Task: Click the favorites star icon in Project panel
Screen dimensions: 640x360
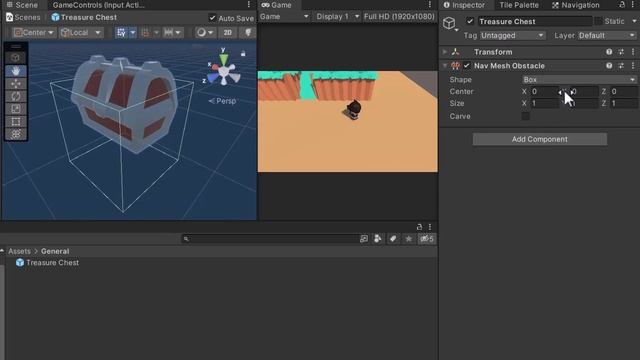Action: pos(408,239)
